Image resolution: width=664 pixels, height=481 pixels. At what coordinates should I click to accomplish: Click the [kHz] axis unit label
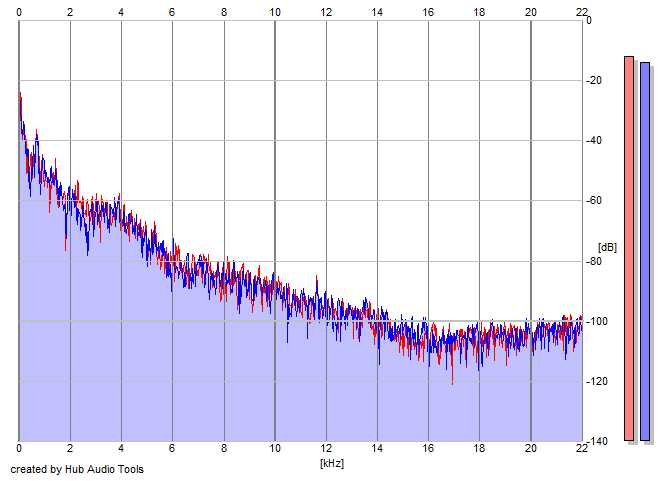pyautogui.click(x=332, y=463)
